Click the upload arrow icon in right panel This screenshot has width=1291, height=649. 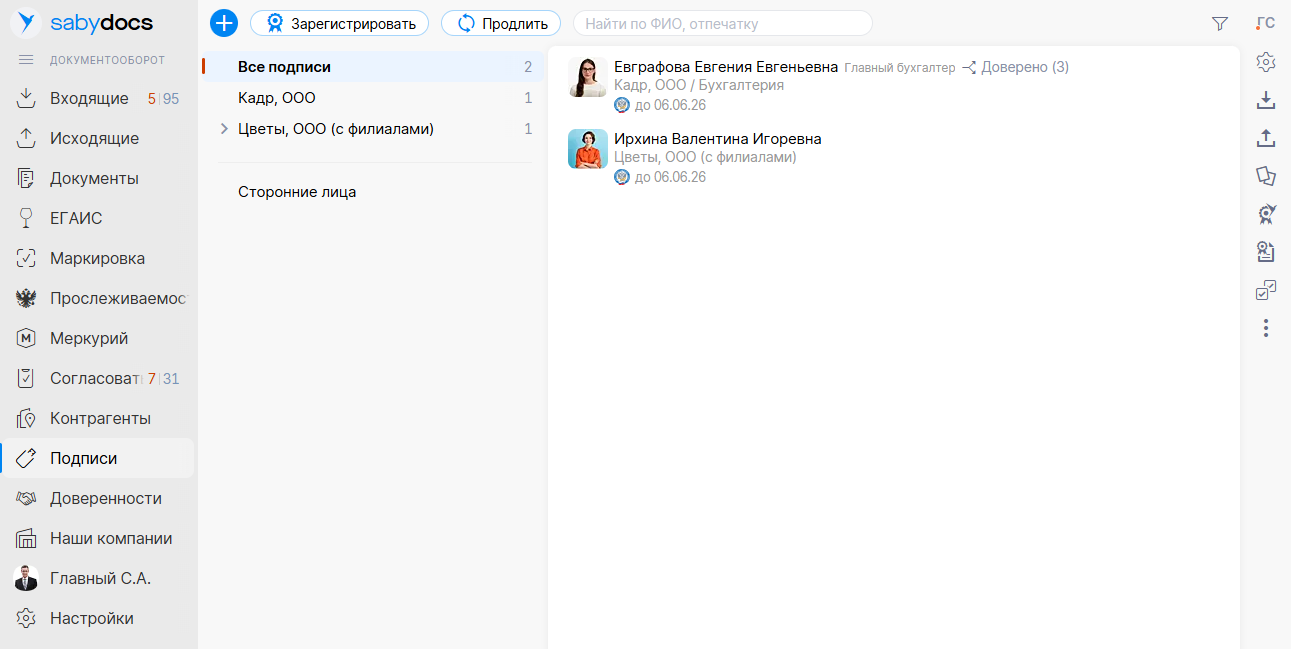pyautogui.click(x=1265, y=138)
